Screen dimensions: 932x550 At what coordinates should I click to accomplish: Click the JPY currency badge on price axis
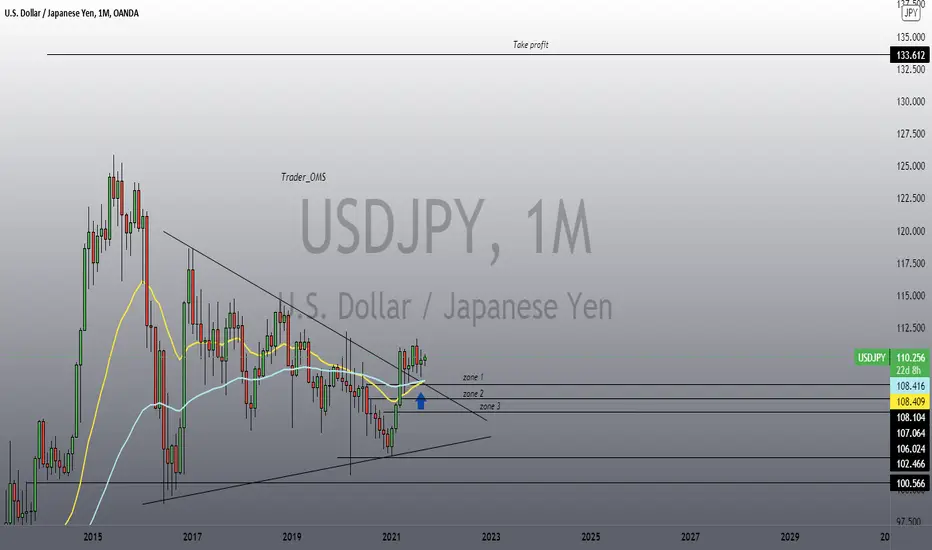(x=911, y=12)
